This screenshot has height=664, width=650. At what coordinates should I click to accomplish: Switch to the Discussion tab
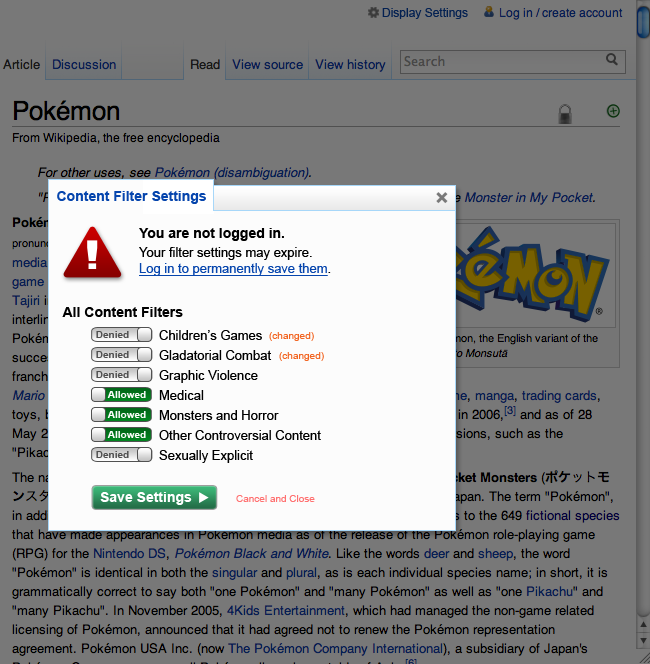coord(84,64)
